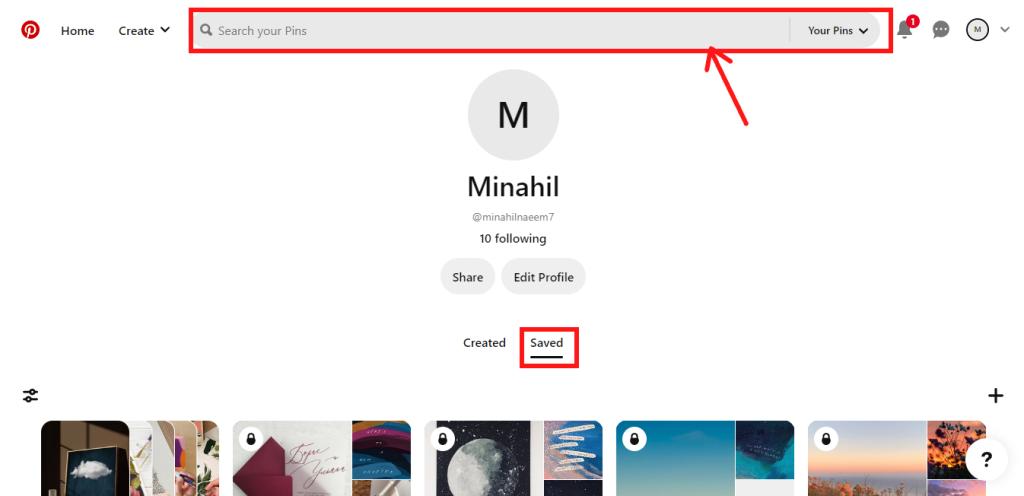Click the plus icon to add board
The height and width of the screenshot is (496, 1024).
995,396
